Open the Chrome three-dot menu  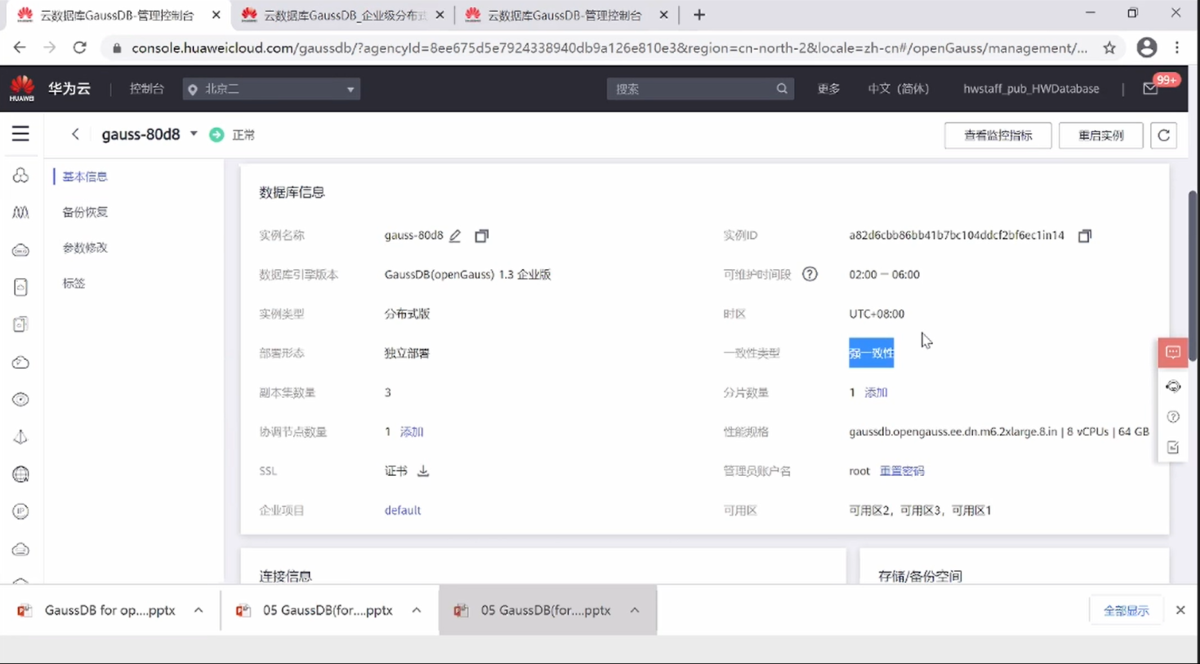1177,48
